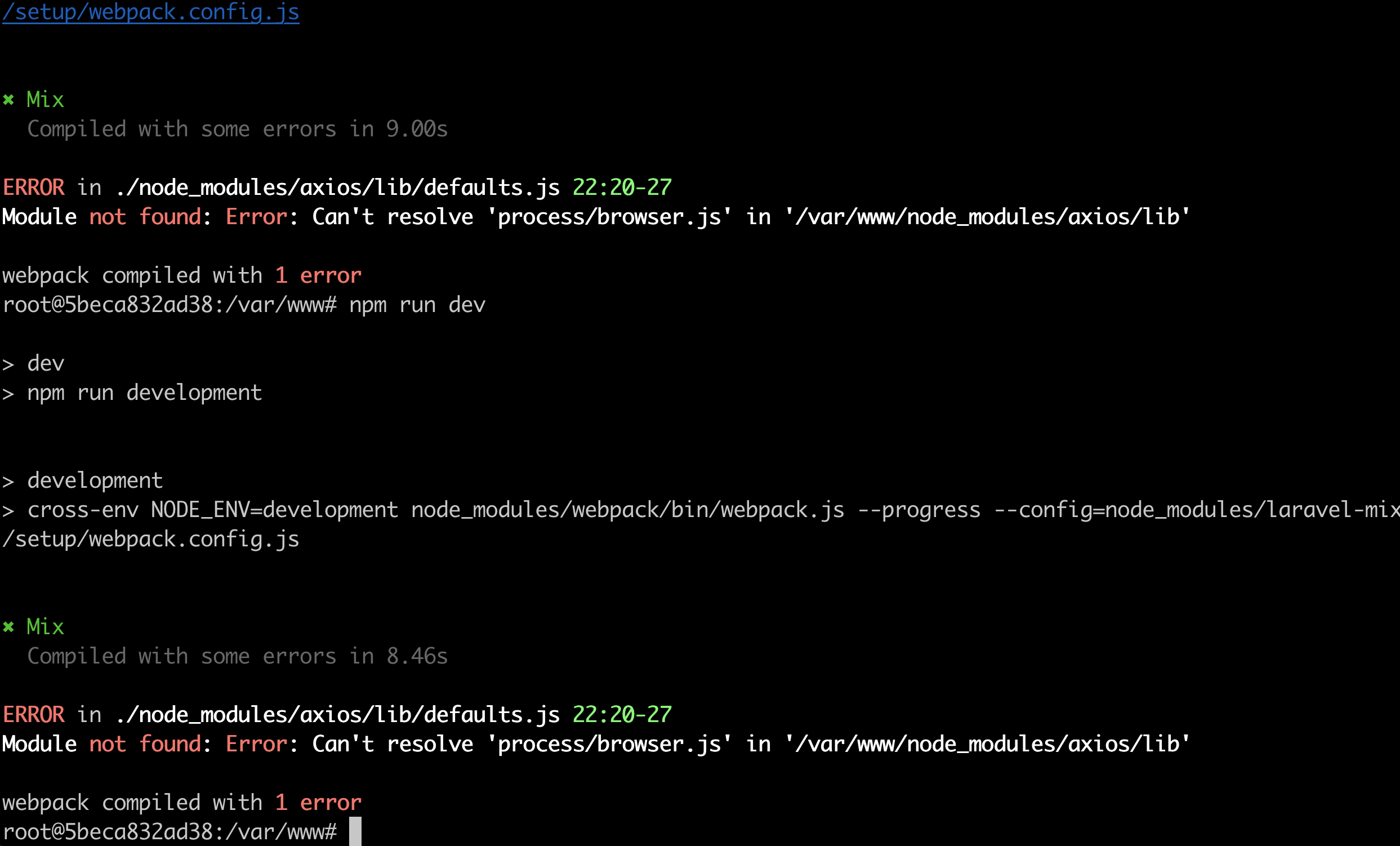Viewport: 1400px width, 846px height.
Task: Click the white non-underlined "/setup/webpack.config.js" path
Action: pos(150,539)
